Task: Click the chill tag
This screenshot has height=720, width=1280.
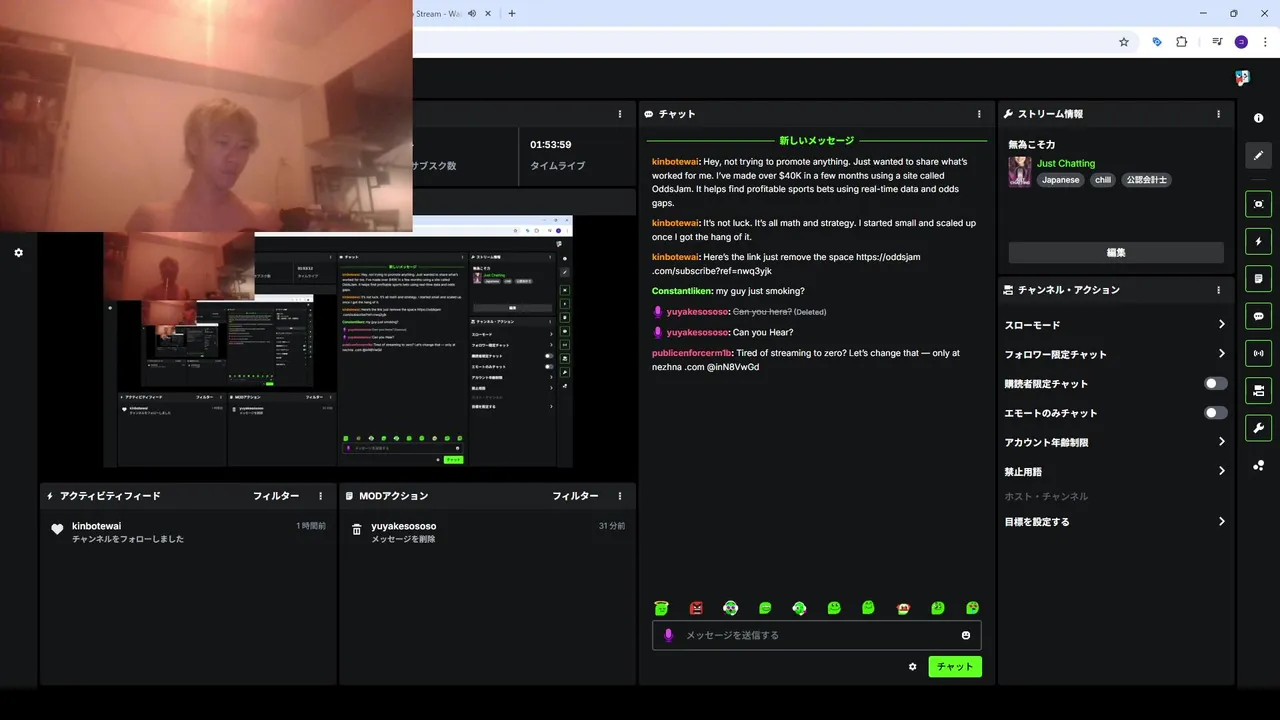Action: pos(1103,180)
